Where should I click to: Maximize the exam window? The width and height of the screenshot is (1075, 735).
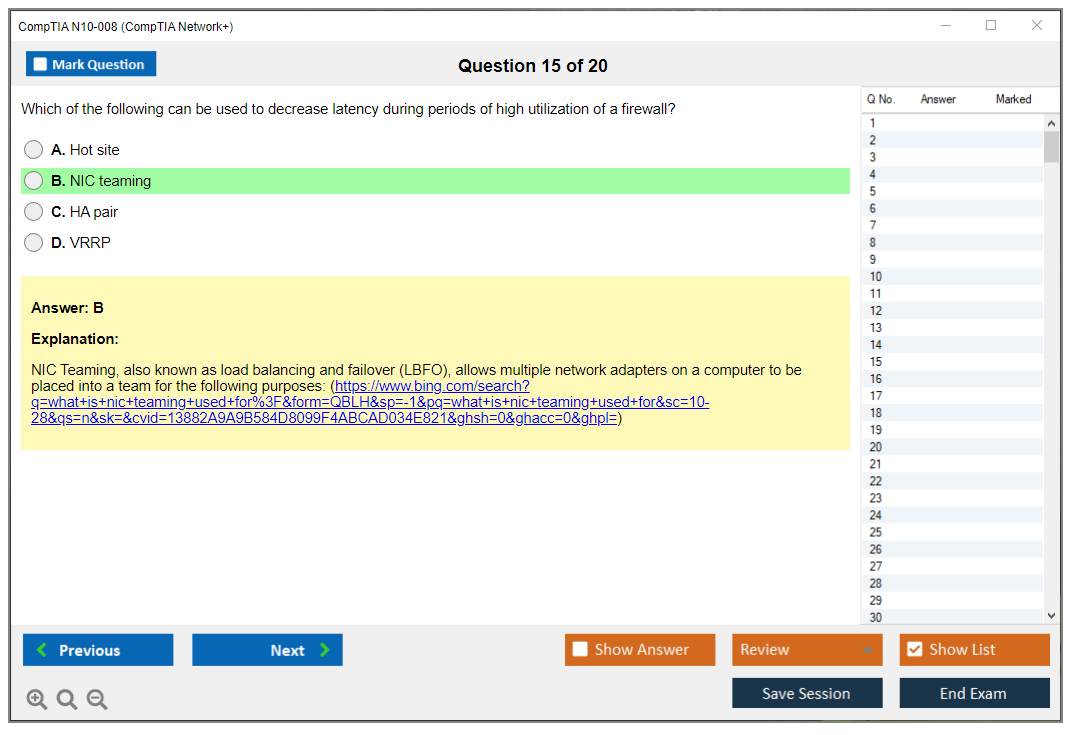pyautogui.click(x=991, y=26)
